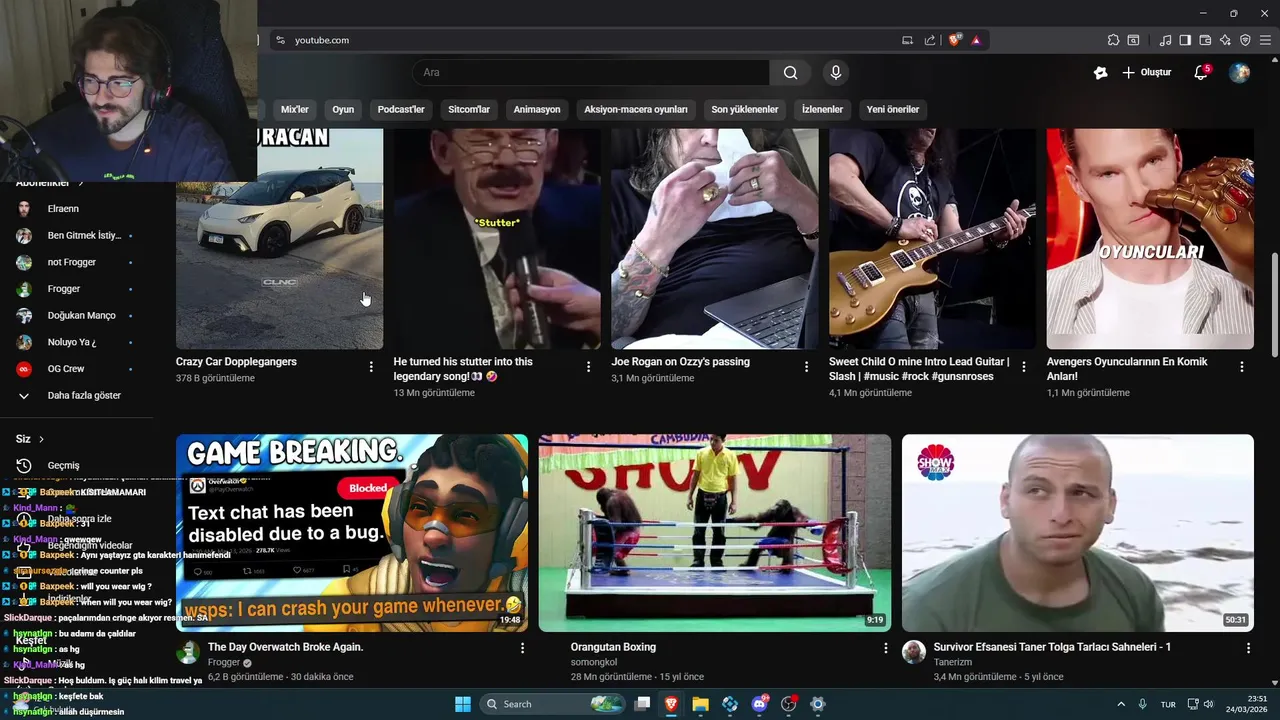Expand the Siz section chevron
Screen dimensions: 1280x720
(x=41, y=439)
